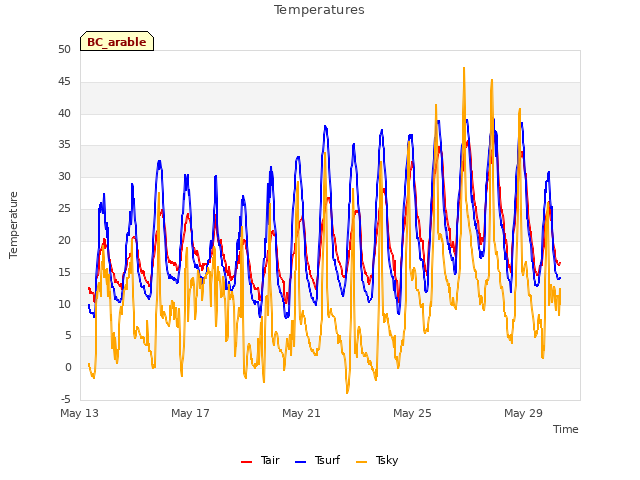Image resolution: width=640 pixels, height=480 pixels.
Task: Toggle the Tsurf legend entry
Action: (x=318, y=460)
